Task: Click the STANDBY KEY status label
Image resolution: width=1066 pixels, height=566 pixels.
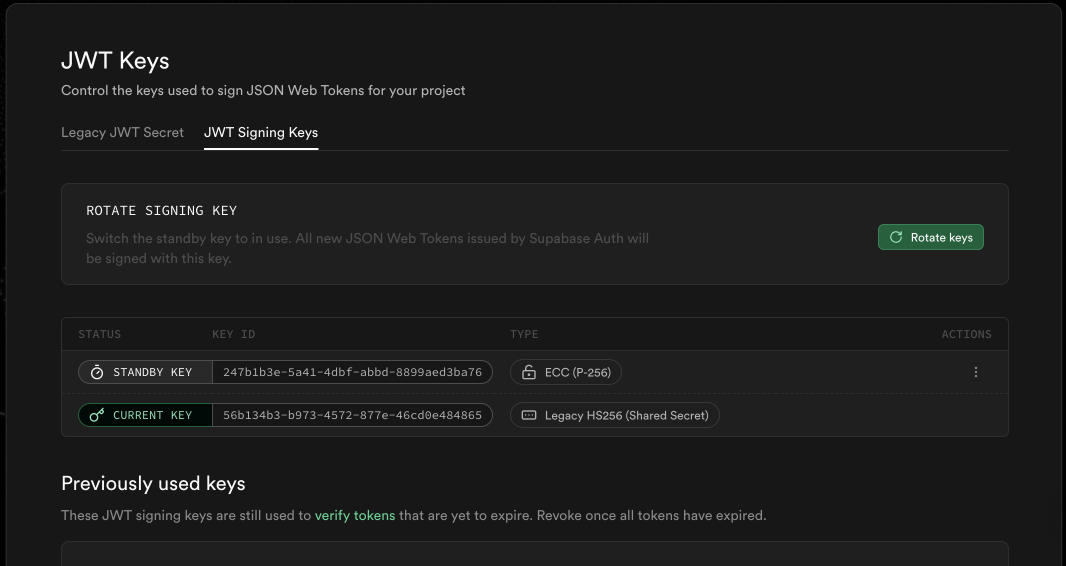Action: pos(152,373)
